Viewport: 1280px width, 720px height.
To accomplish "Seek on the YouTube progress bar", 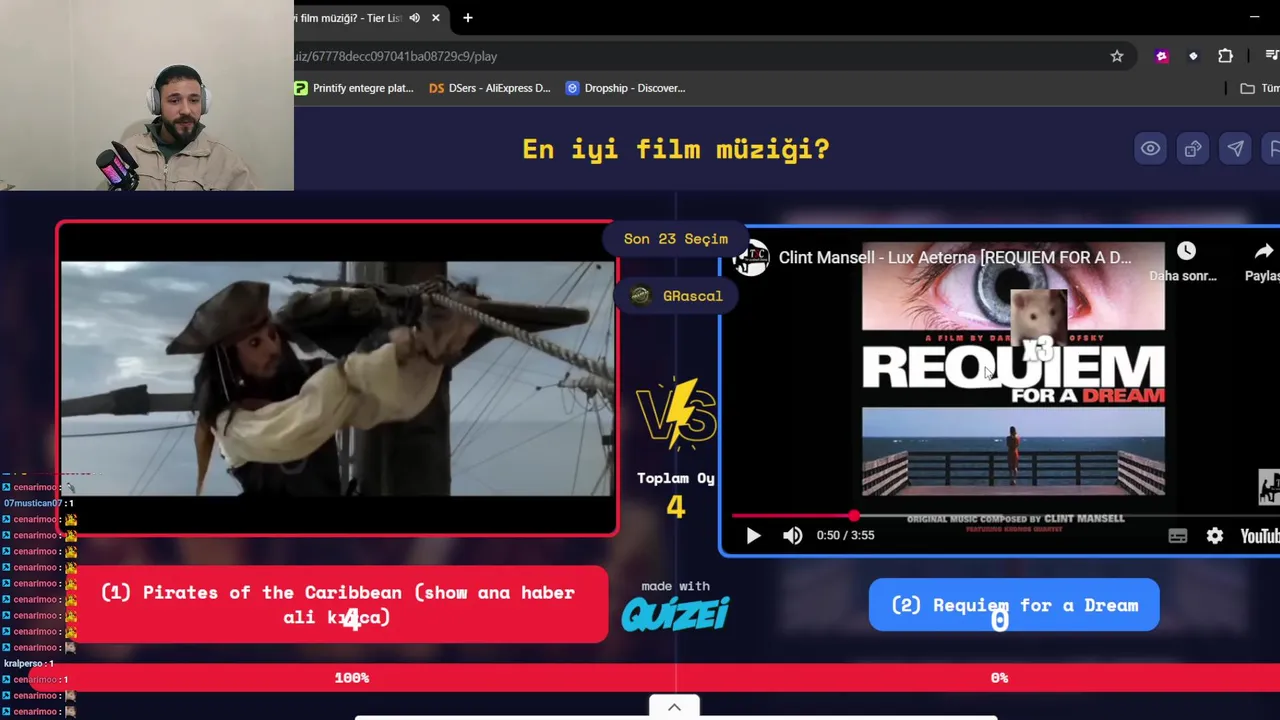I will pyautogui.click(x=1005, y=516).
